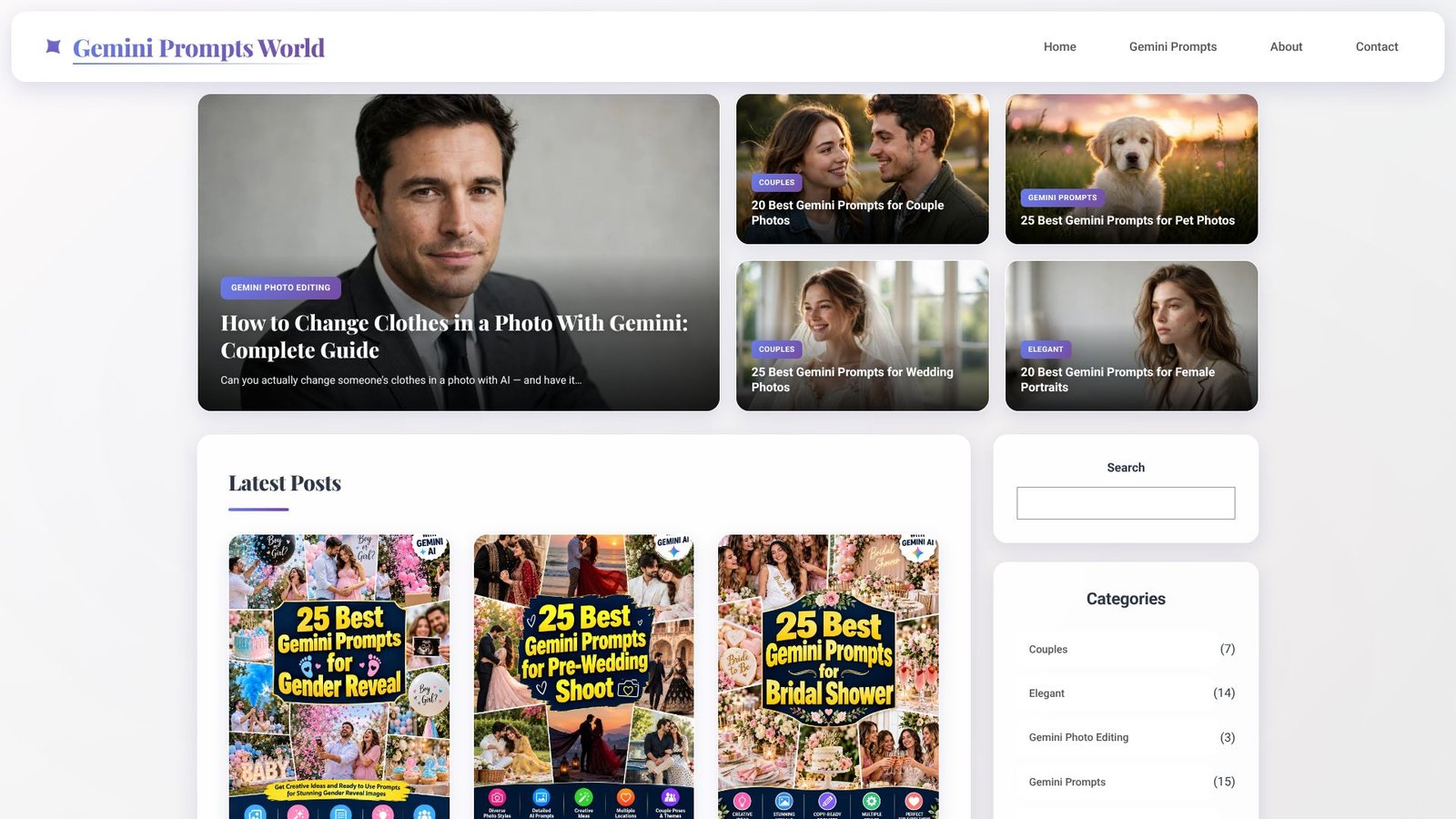Click the COUPLES badge on the Couple Photos card
This screenshot has height=819, width=1456.
coord(776,182)
